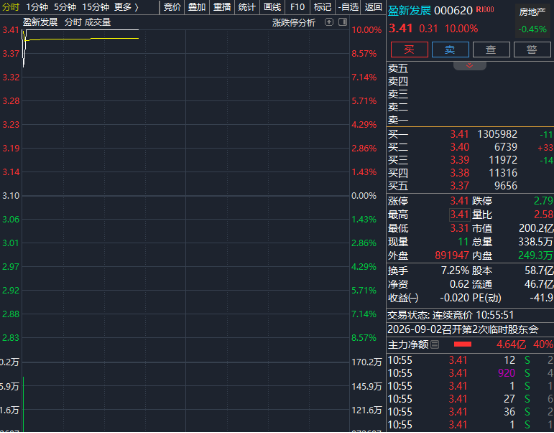Toggle the 叠加 overlay option

[x=197, y=7]
